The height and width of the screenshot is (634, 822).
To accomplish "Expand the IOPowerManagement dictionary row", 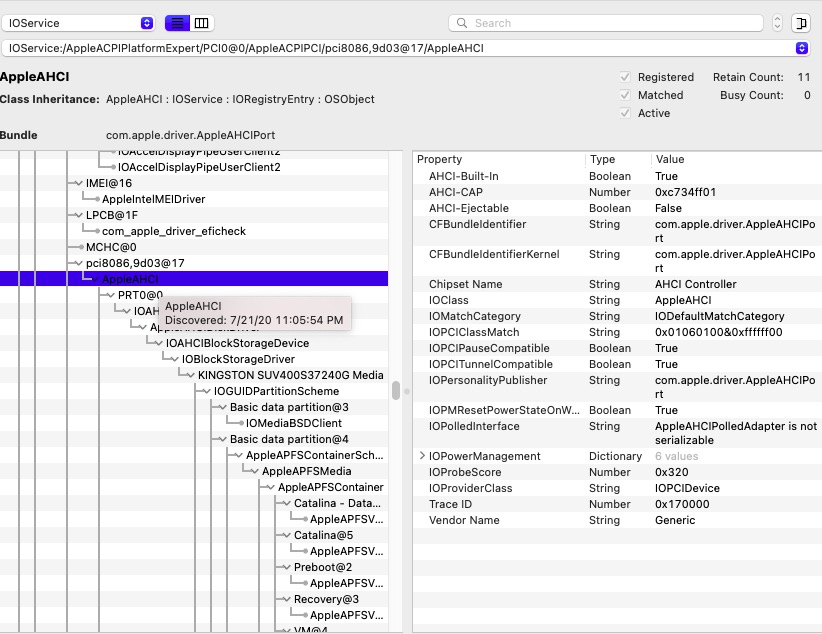I will coord(422,456).
